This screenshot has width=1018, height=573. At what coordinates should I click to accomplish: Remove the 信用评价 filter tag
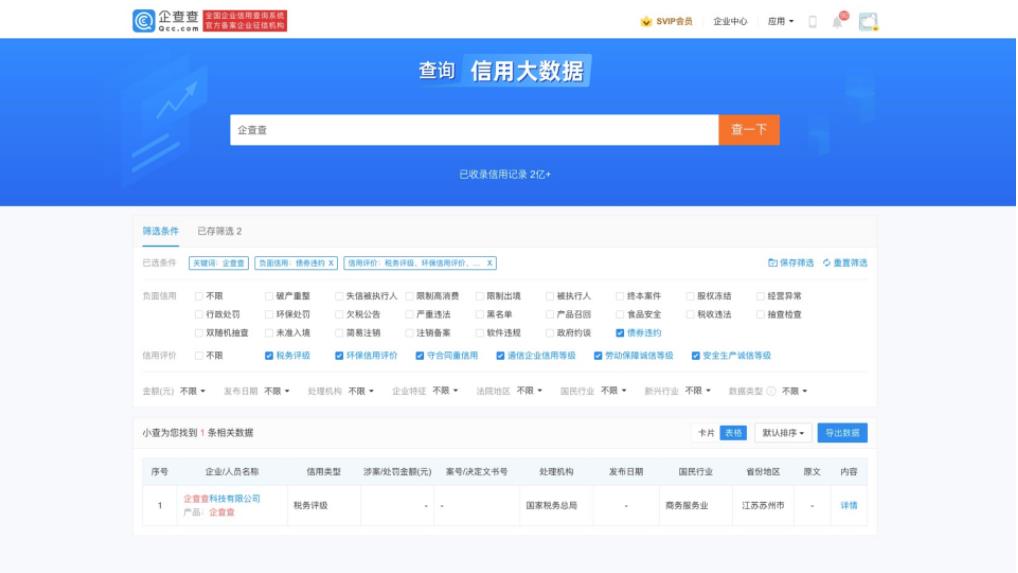(x=490, y=263)
